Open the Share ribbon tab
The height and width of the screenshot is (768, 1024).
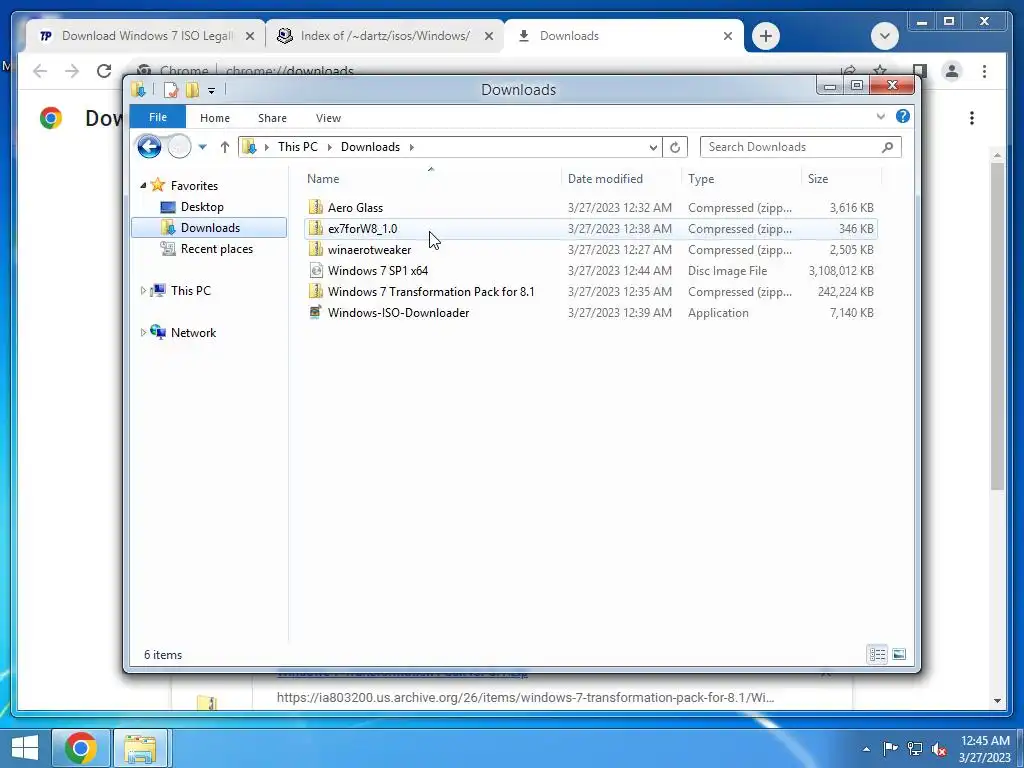(272, 118)
